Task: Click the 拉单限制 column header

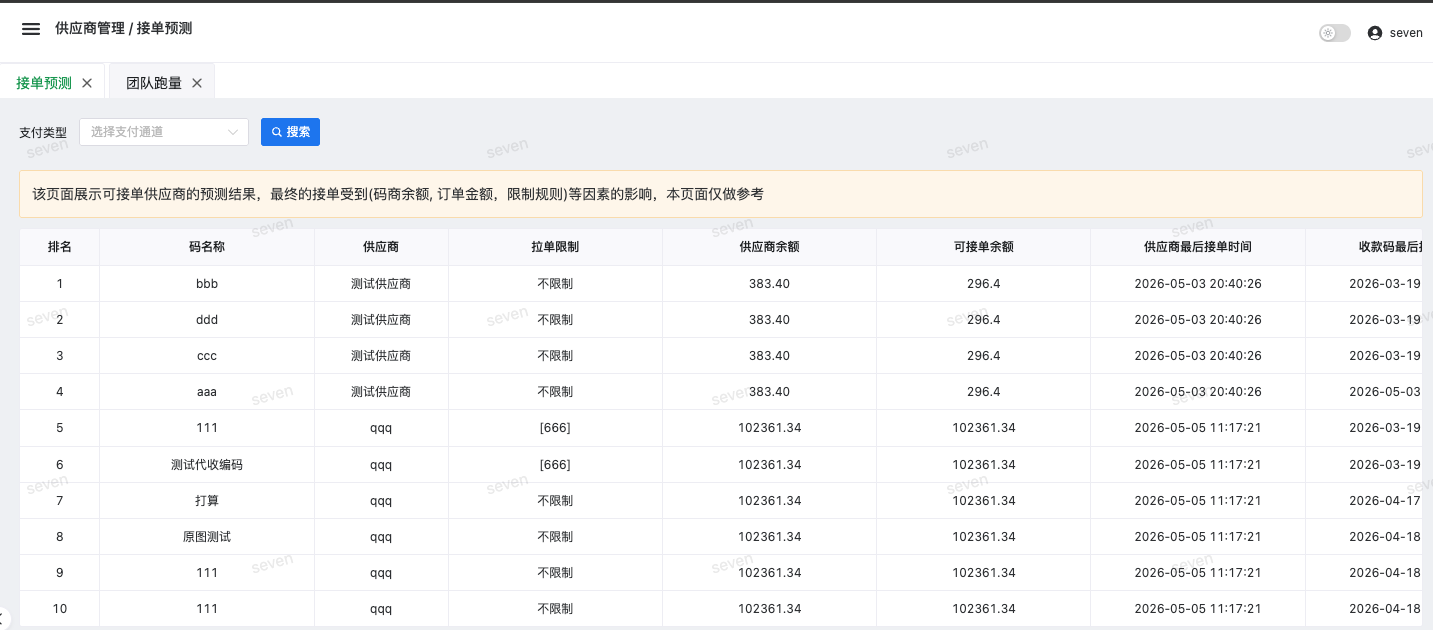Action: pos(555,247)
